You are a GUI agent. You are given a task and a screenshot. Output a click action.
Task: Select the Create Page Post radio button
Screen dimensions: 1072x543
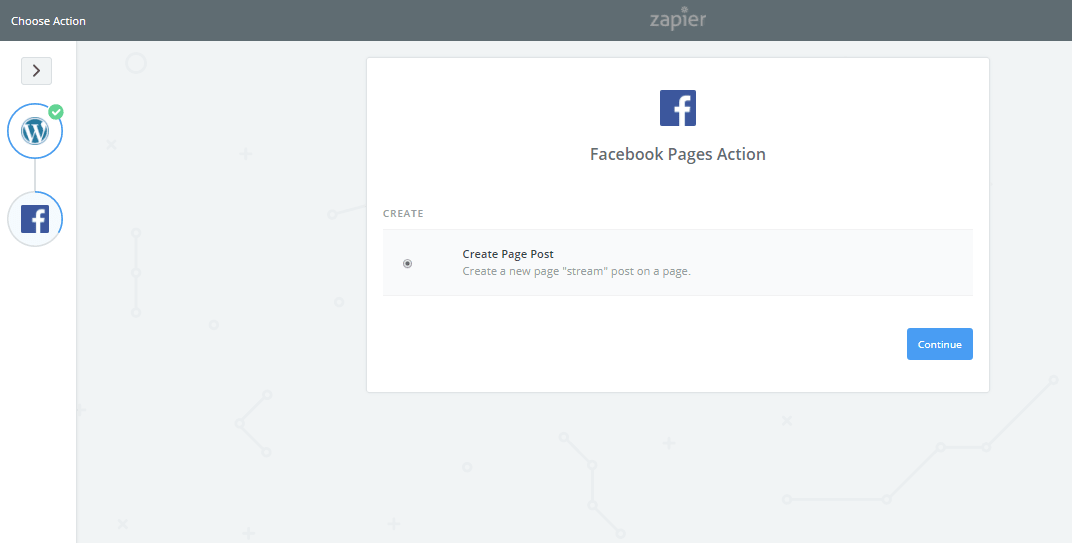point(407,263)
